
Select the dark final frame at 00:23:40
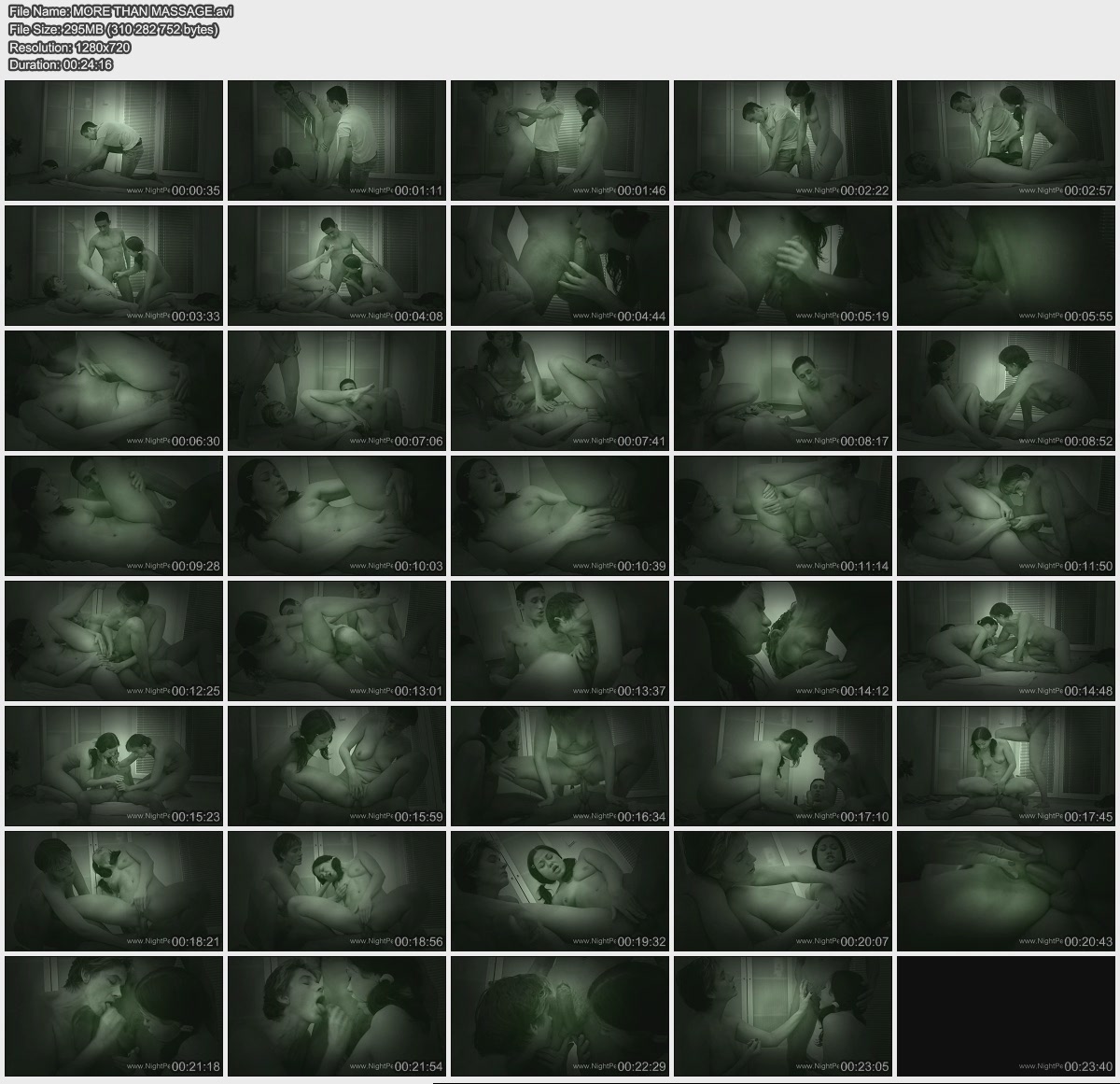[1006, 1016]
